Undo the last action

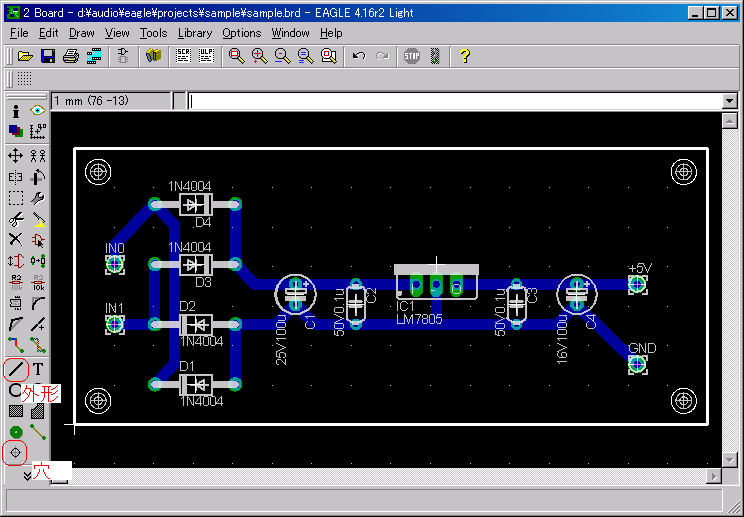pyautogui.click(x=359, y=56)
